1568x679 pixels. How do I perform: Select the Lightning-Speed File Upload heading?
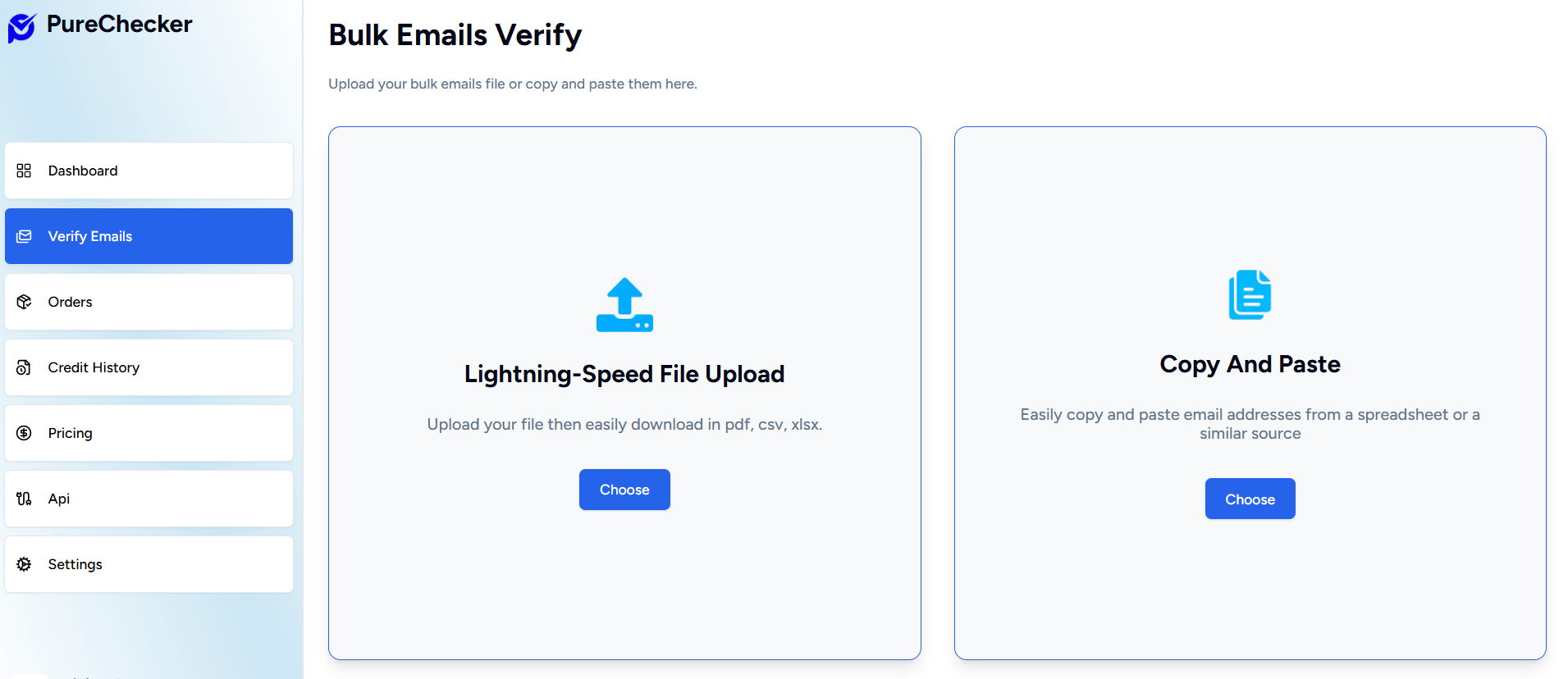[624, 374]
